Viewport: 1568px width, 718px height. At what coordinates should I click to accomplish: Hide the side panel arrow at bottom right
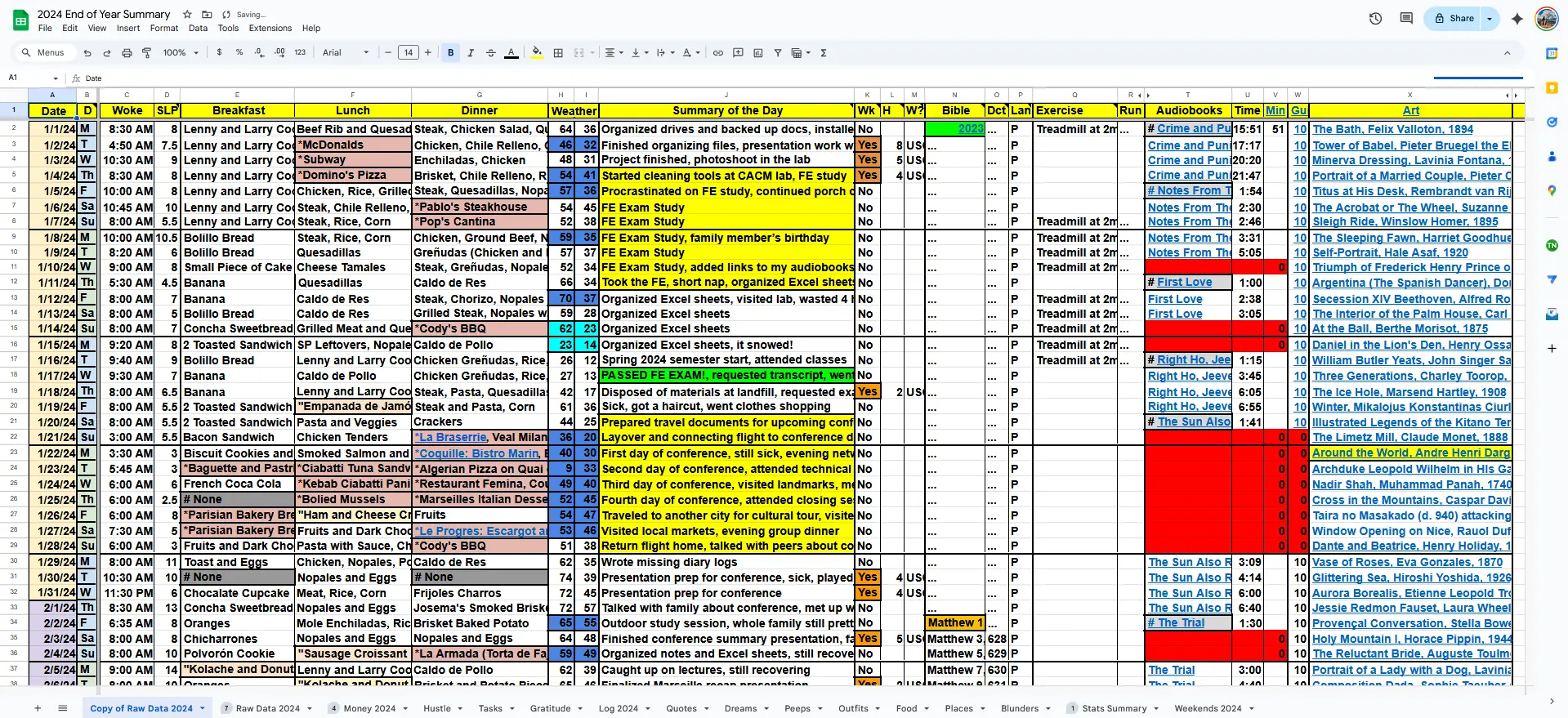(x=1552, y=701)
